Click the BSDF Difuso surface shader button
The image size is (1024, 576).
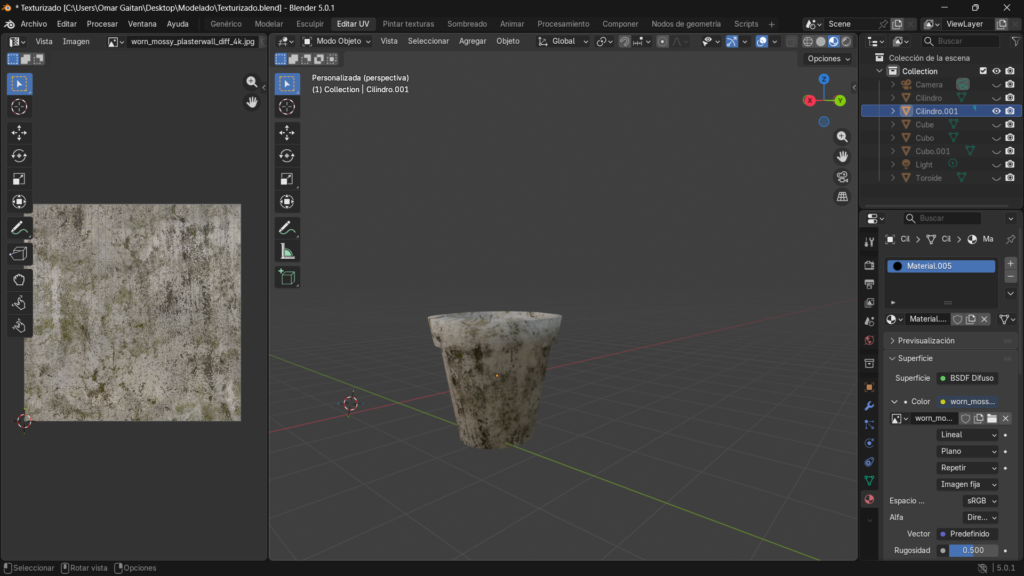[x=965, y=378]
